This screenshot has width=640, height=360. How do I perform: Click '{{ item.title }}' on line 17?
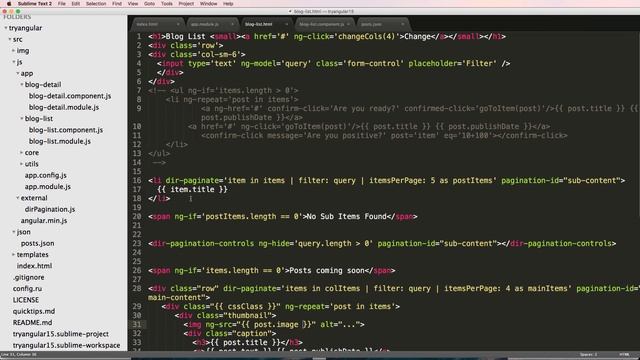pos(192,189)
